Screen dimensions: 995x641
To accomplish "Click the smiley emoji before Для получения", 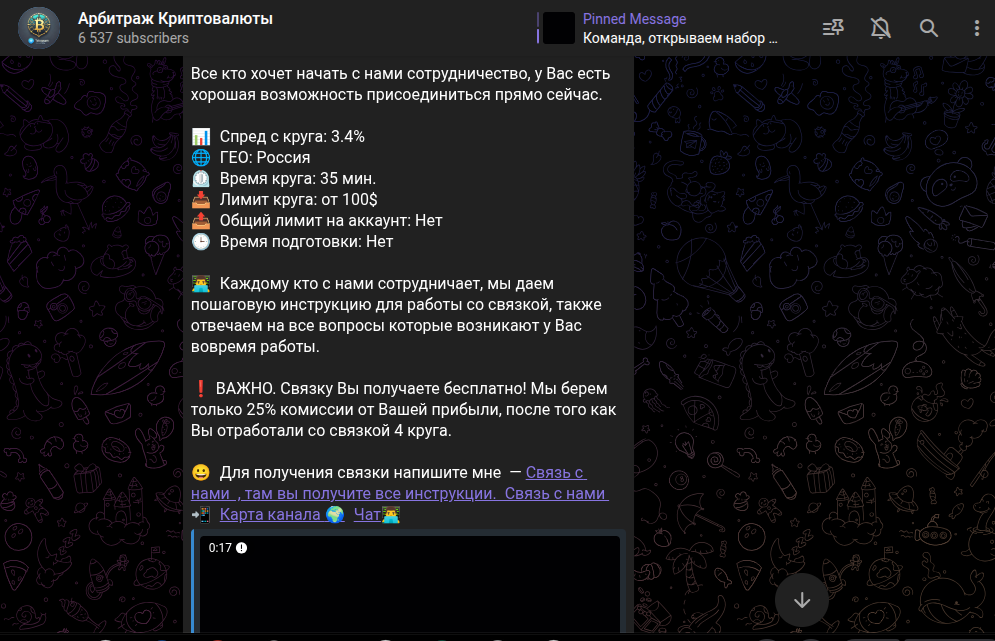I will click(200, 472).
